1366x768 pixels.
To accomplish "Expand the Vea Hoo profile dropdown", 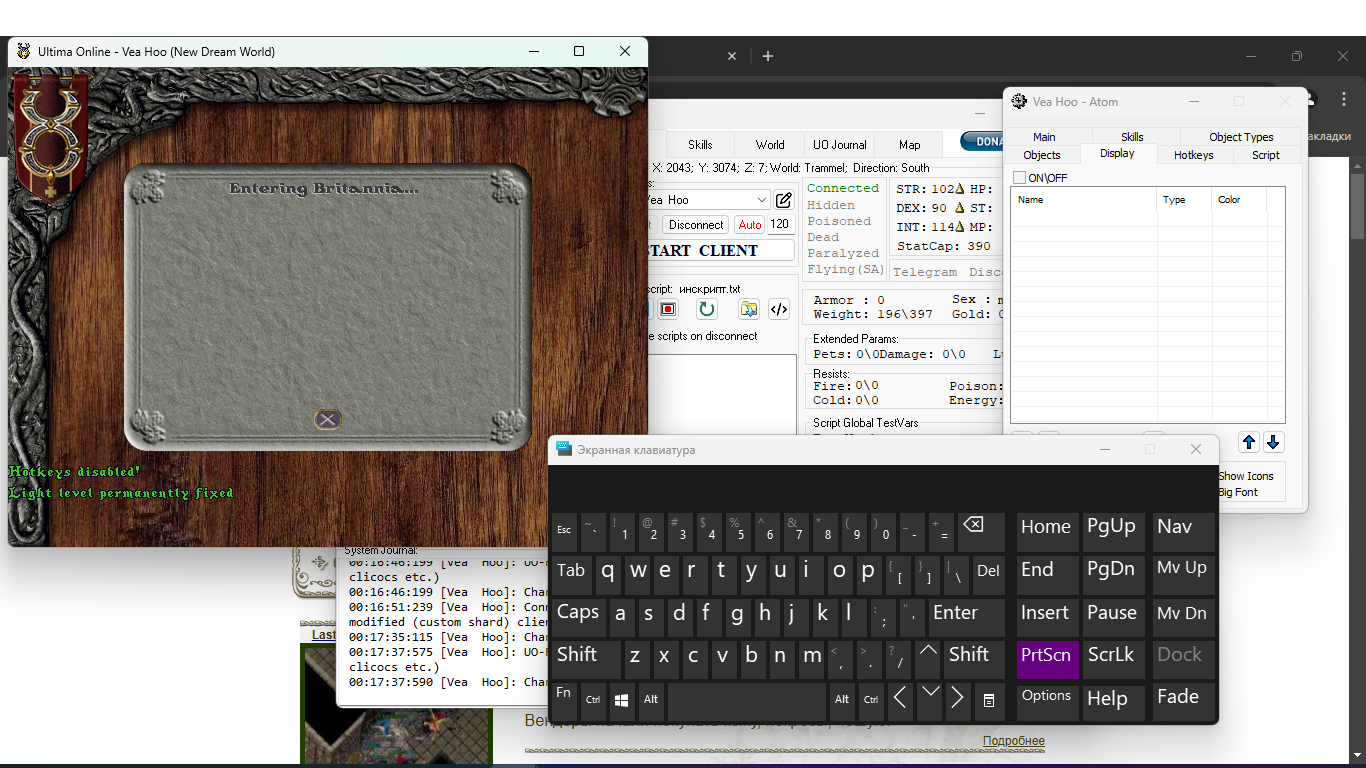I will (x=762, y=200).
